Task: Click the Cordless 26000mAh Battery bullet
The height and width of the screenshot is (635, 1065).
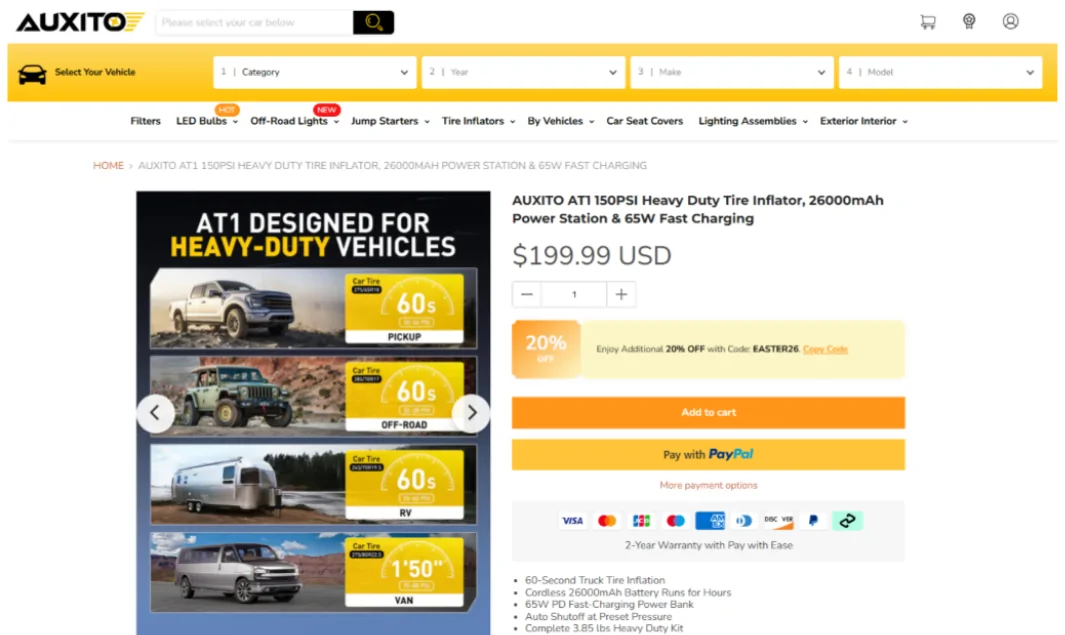Action: [x=628, y=592]
